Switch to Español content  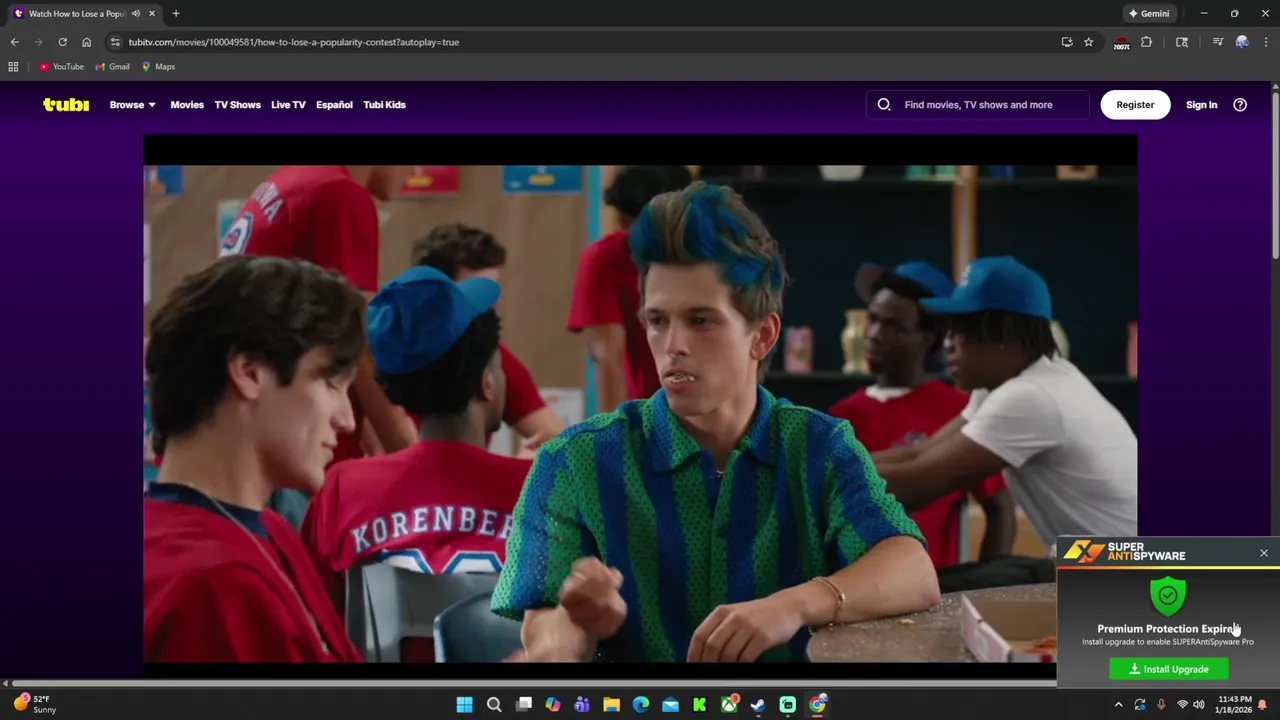click(x=334, y=104)
